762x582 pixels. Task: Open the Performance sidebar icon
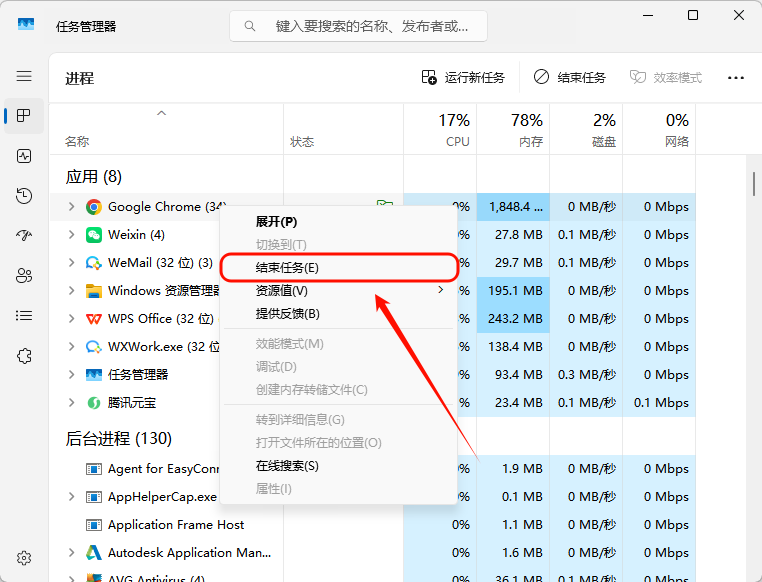click(24, 156)
